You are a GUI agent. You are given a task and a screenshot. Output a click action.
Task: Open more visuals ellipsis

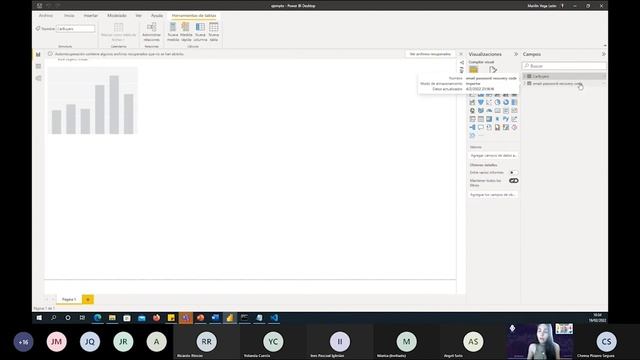[x=481, y=136]
